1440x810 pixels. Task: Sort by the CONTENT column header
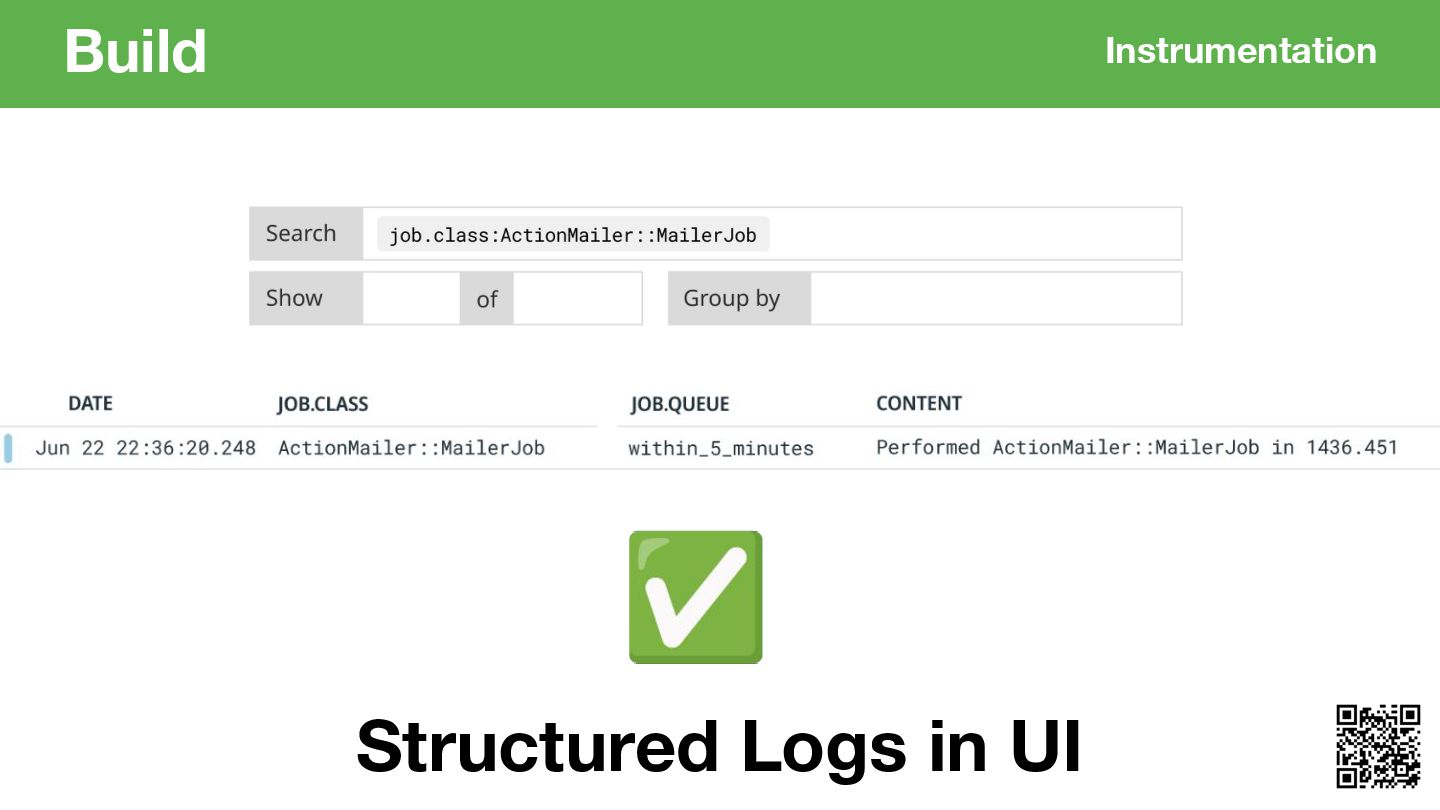coord(919,404)
